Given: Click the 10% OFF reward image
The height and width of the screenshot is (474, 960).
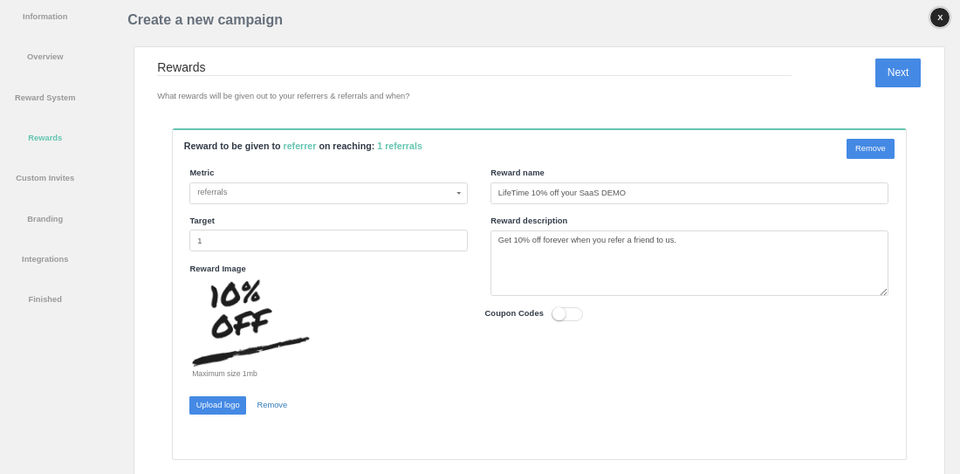Looking at the screenshot, I should [x=249, y=322].
